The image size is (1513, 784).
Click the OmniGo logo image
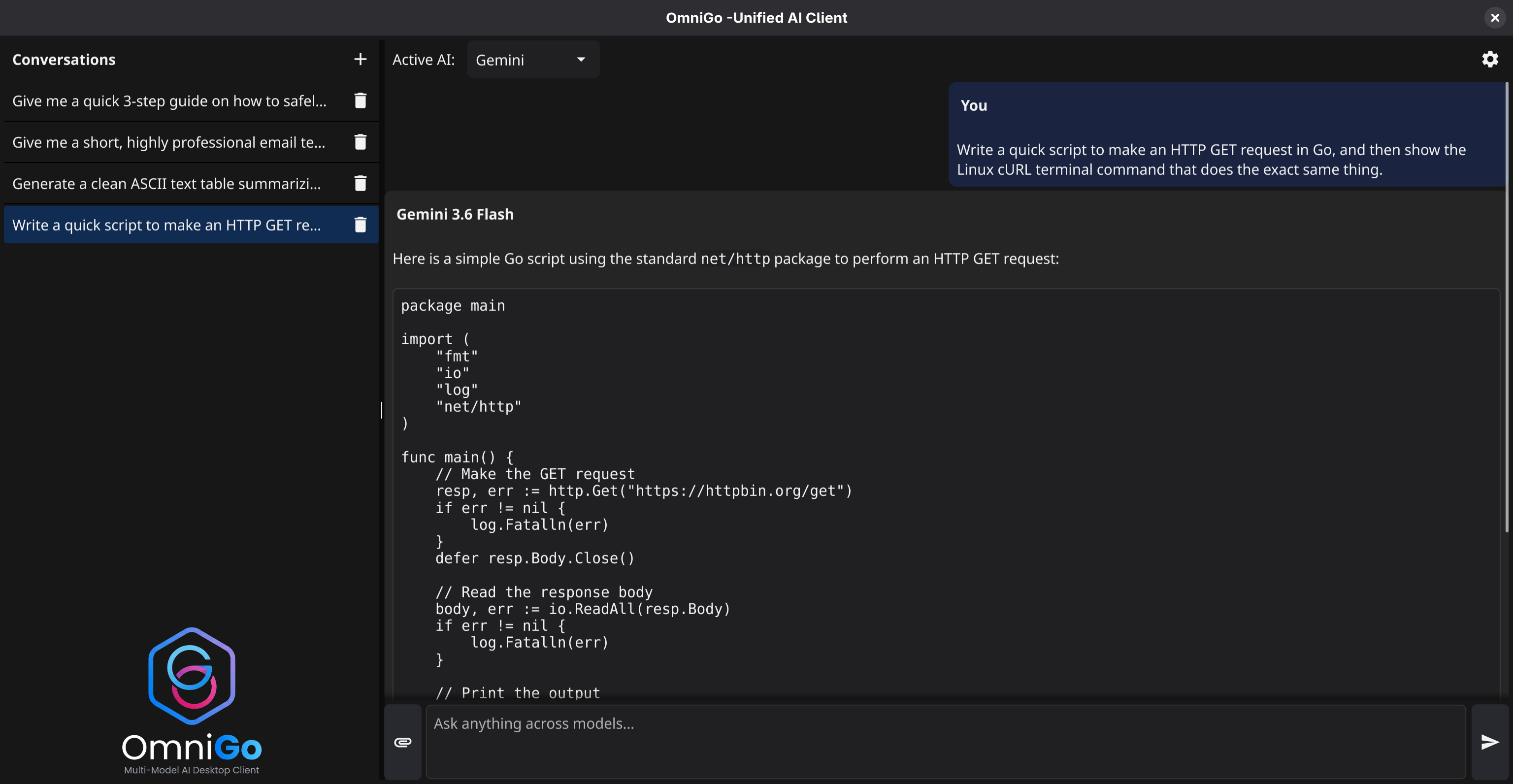pos(192,701)
